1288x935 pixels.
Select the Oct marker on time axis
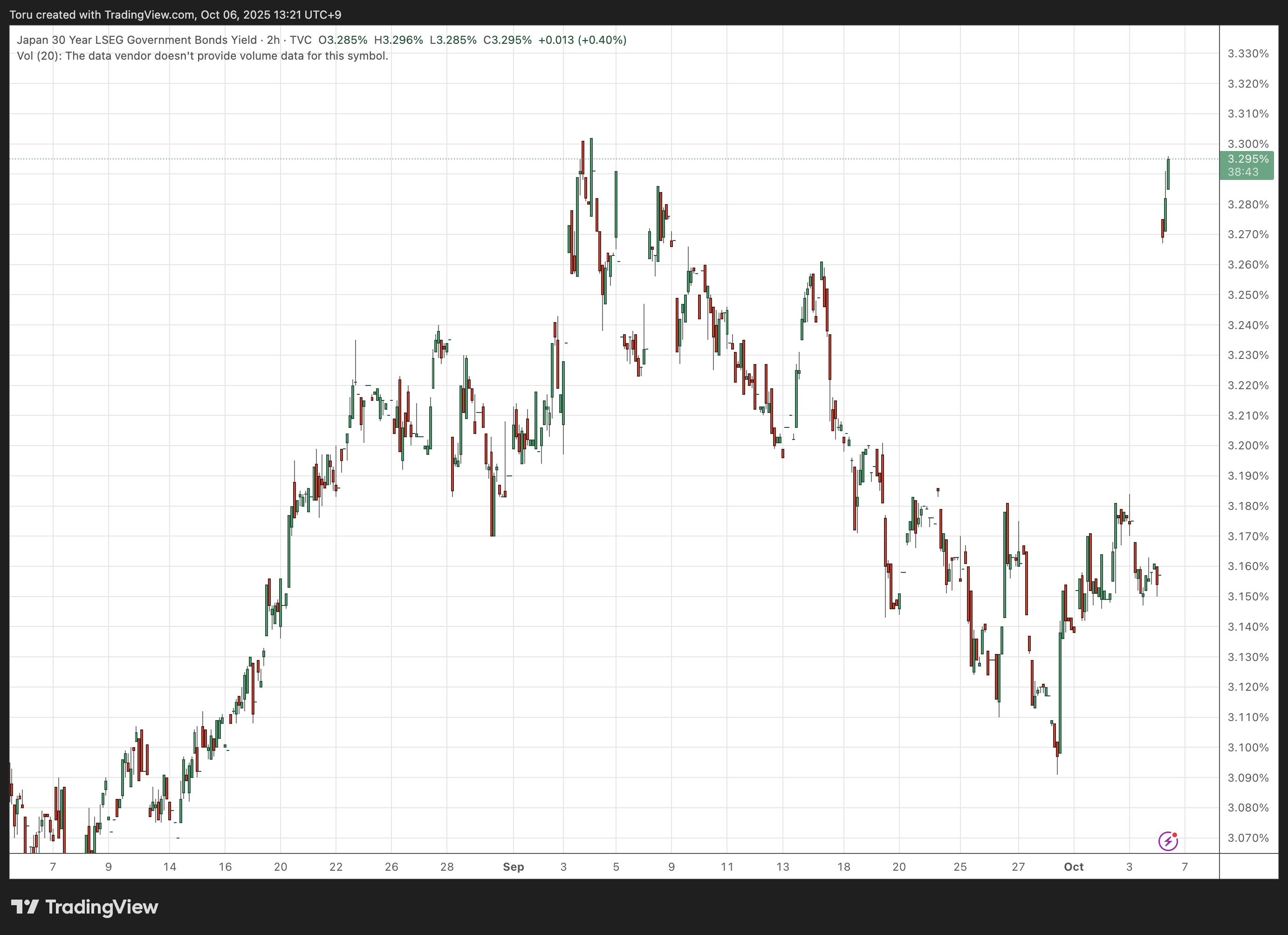[x=1073, y=867]
